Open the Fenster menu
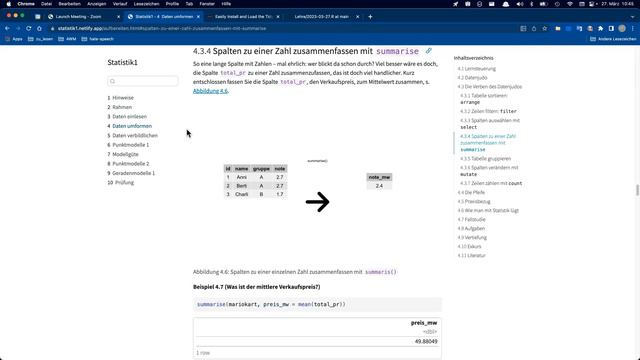 tap(207, 4)
